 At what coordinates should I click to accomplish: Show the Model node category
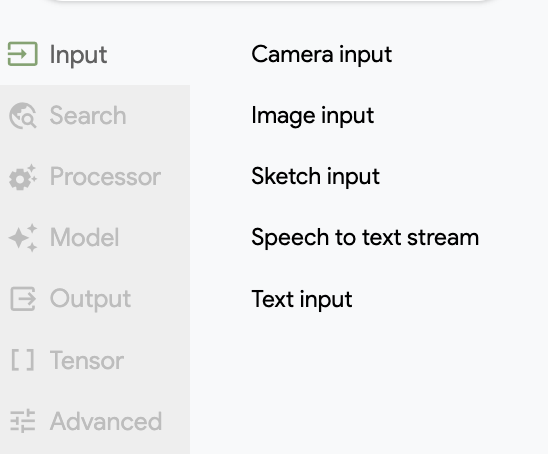(x=84, y=237)
